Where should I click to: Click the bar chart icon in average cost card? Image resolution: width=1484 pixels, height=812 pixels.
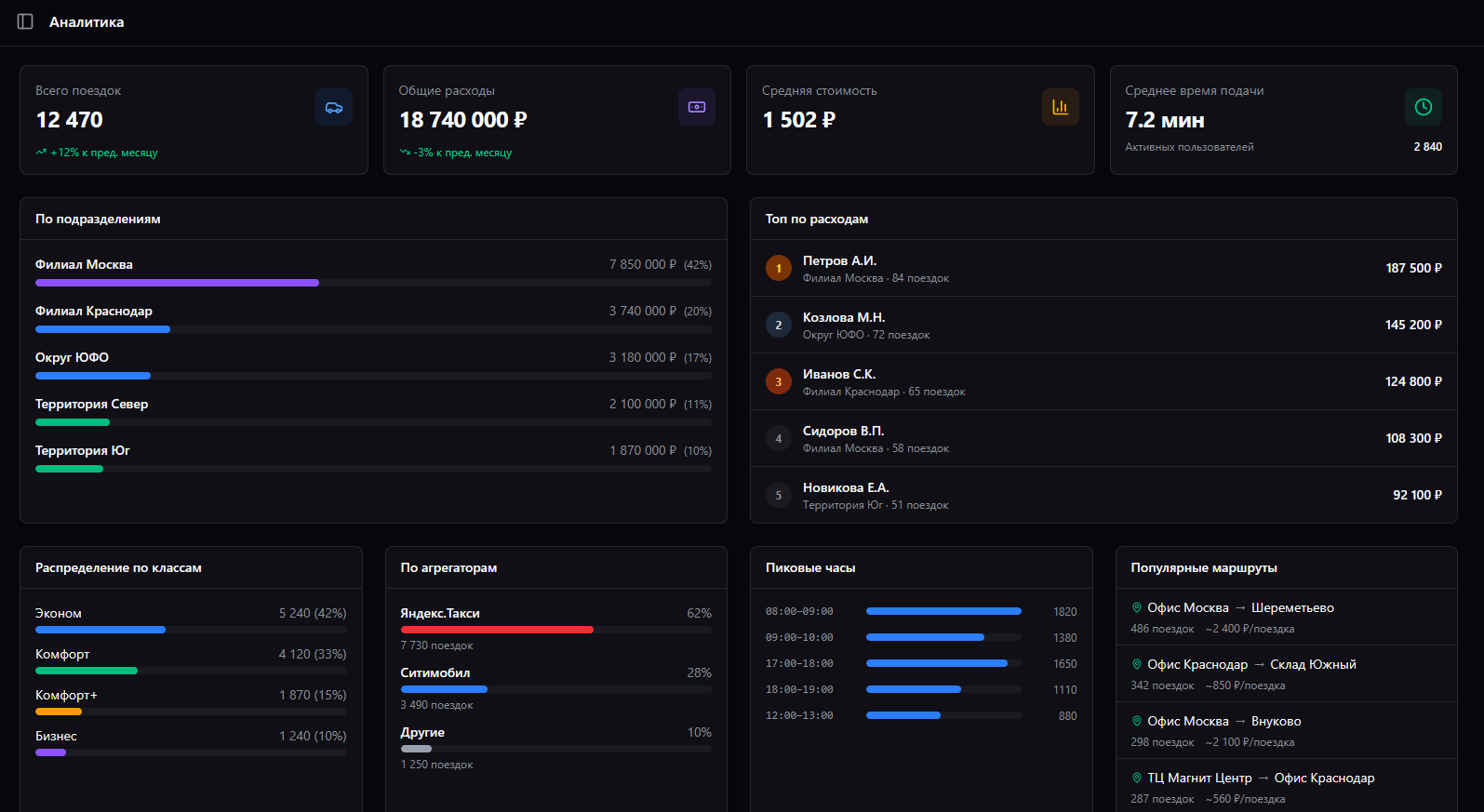[x=1060, y=107]
